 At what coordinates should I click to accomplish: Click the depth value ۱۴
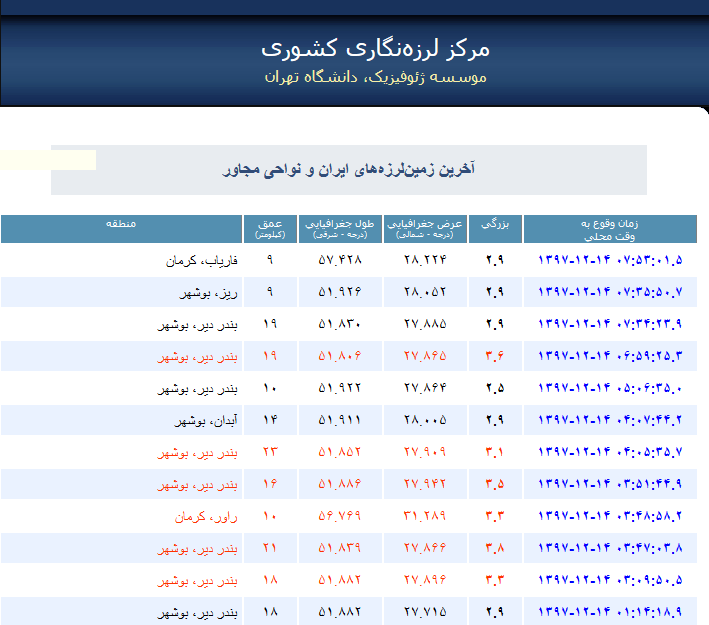pyautogui.click(x=270, y=420)
